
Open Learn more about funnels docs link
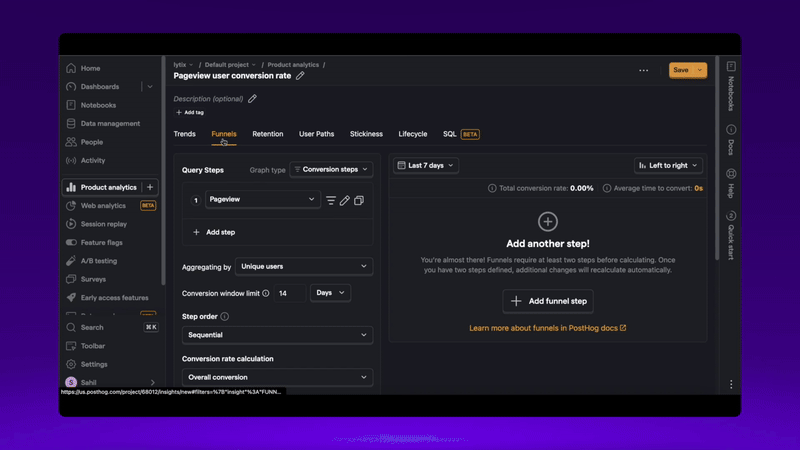[547, 328]
